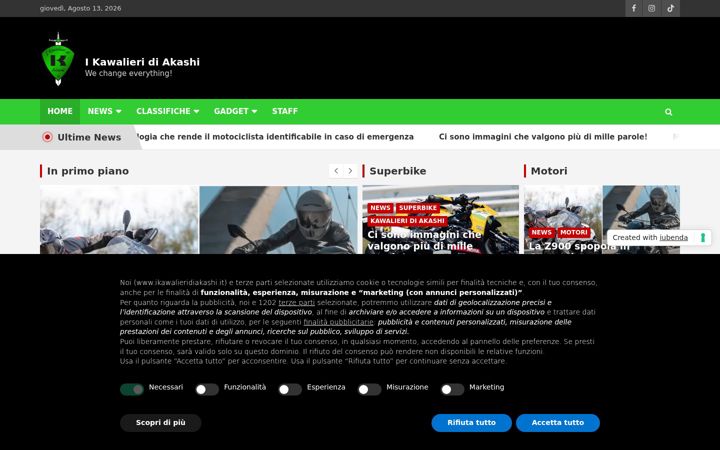
Task: Open the Instagram social icon
Action: [x=652, y=8]
